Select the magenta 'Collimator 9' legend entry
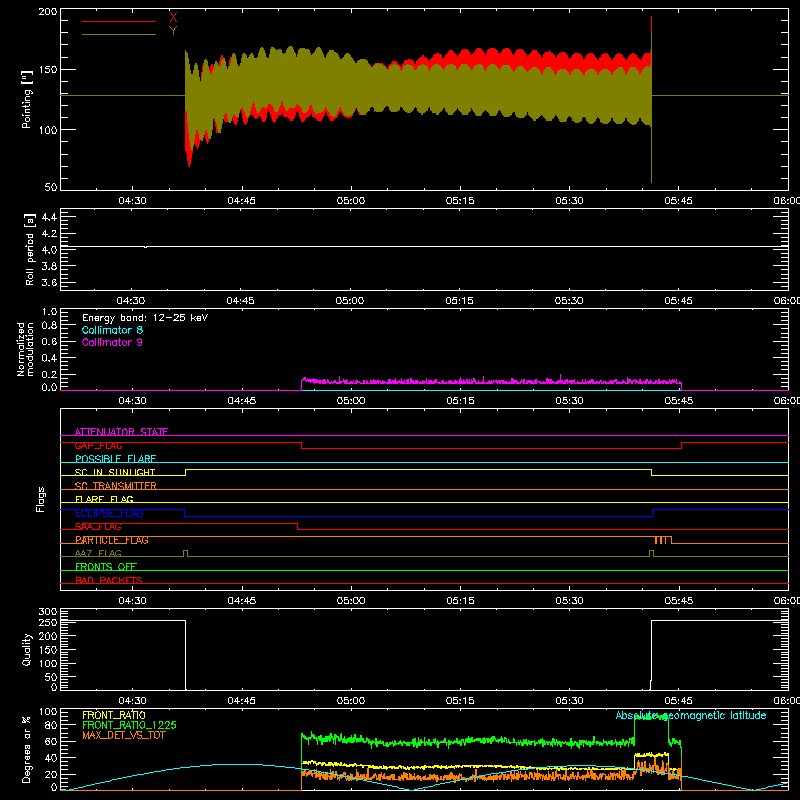Image resolution: width=800 pixels, height=800 pixels. pyautogui.click(x=112, y=342)
